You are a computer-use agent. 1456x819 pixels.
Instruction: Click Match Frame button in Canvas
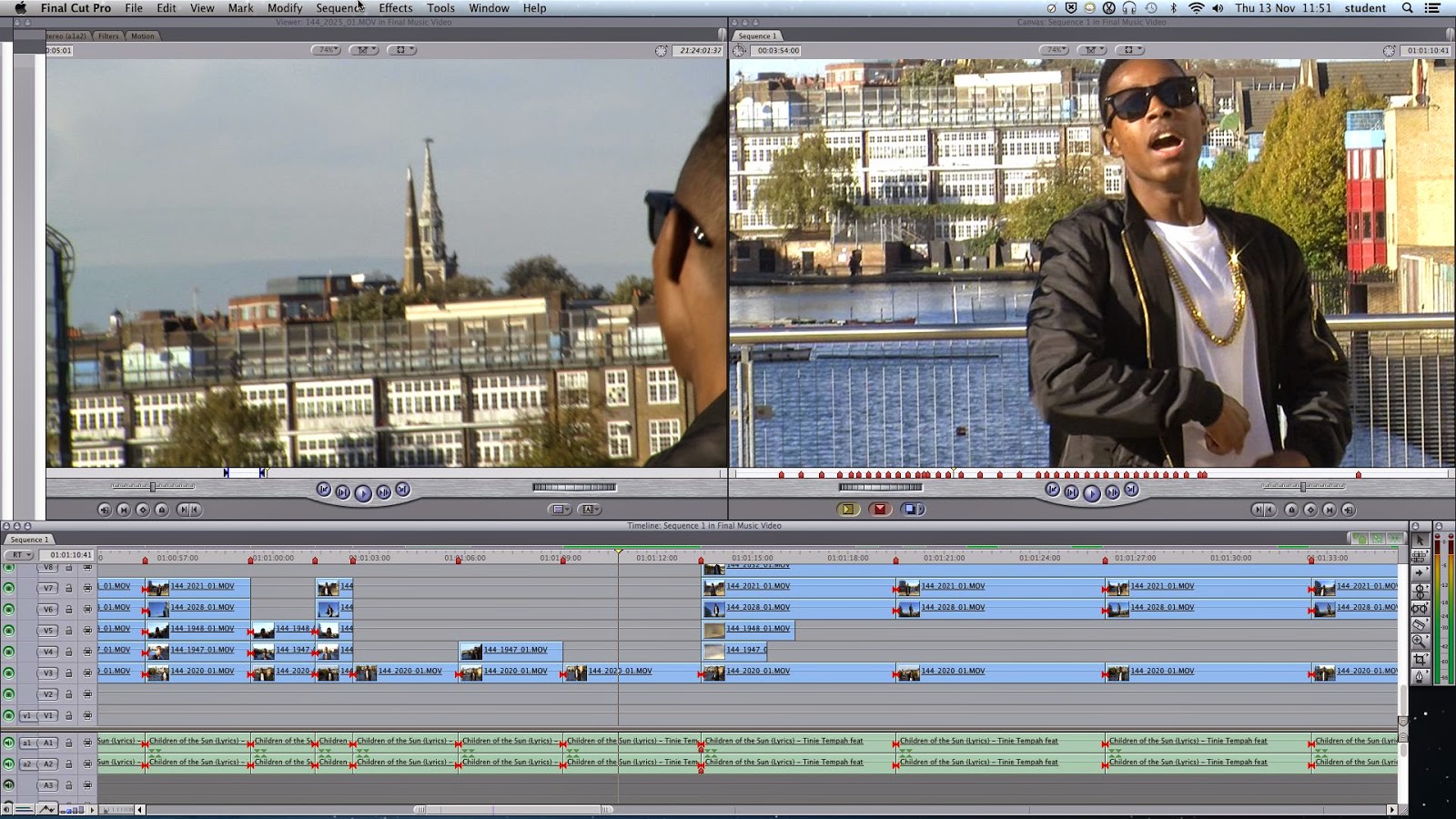[1349, 510]
